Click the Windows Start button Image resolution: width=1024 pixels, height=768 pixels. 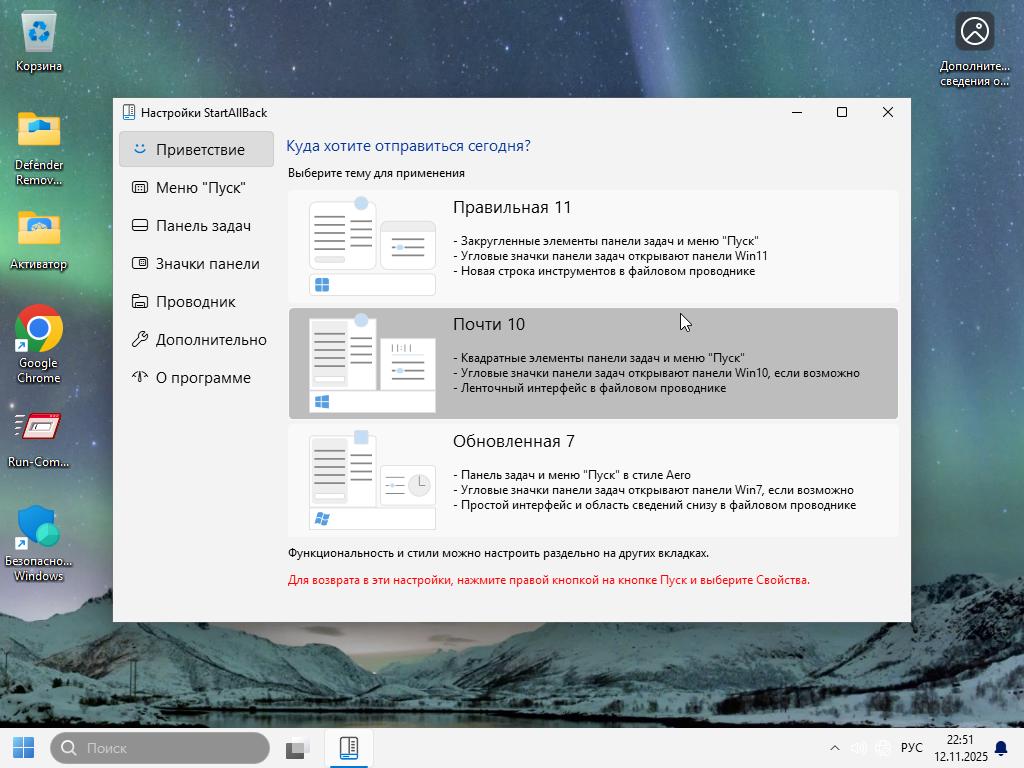23,748
